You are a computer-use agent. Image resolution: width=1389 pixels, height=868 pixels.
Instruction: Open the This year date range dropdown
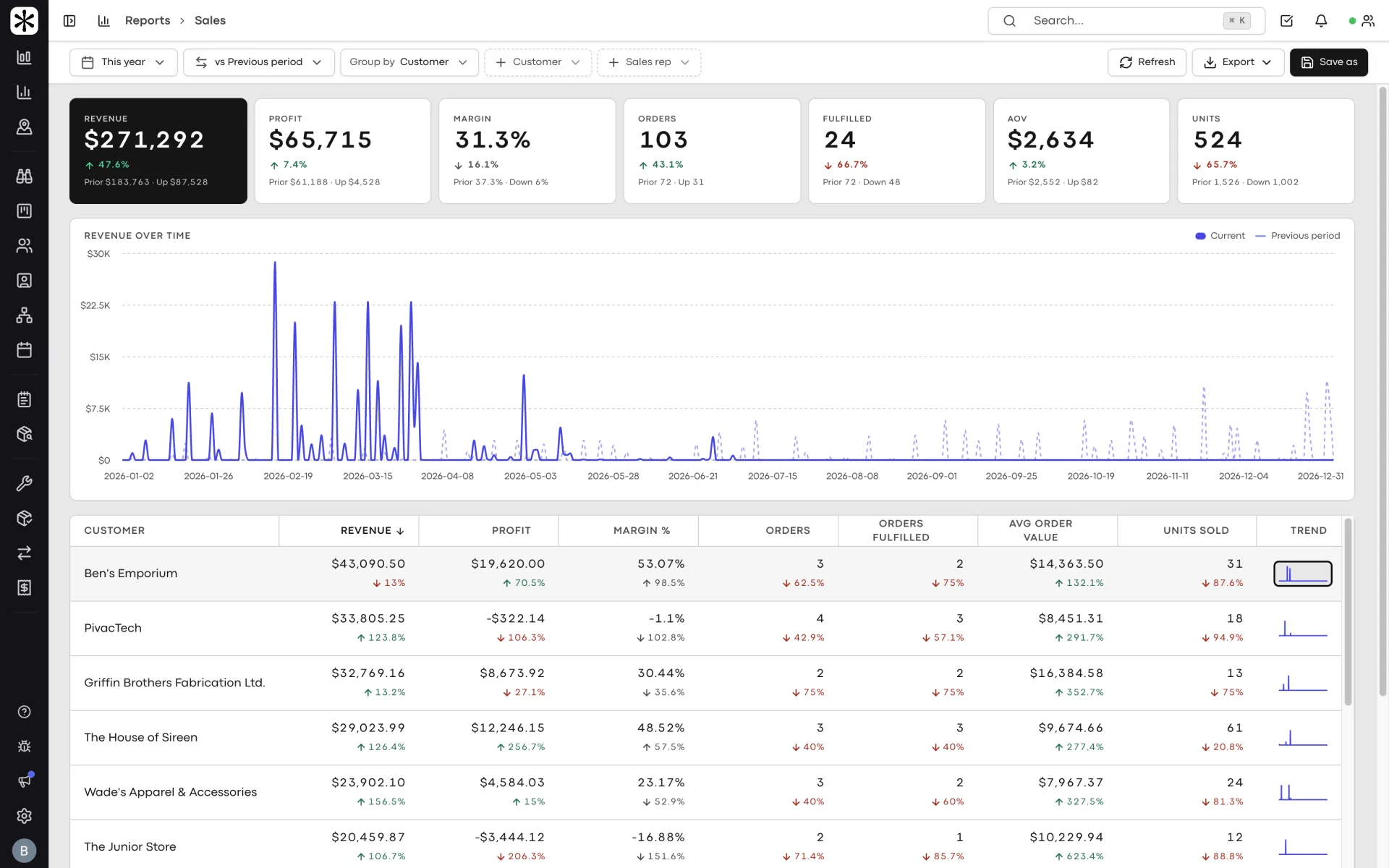(x=124, y=62)
